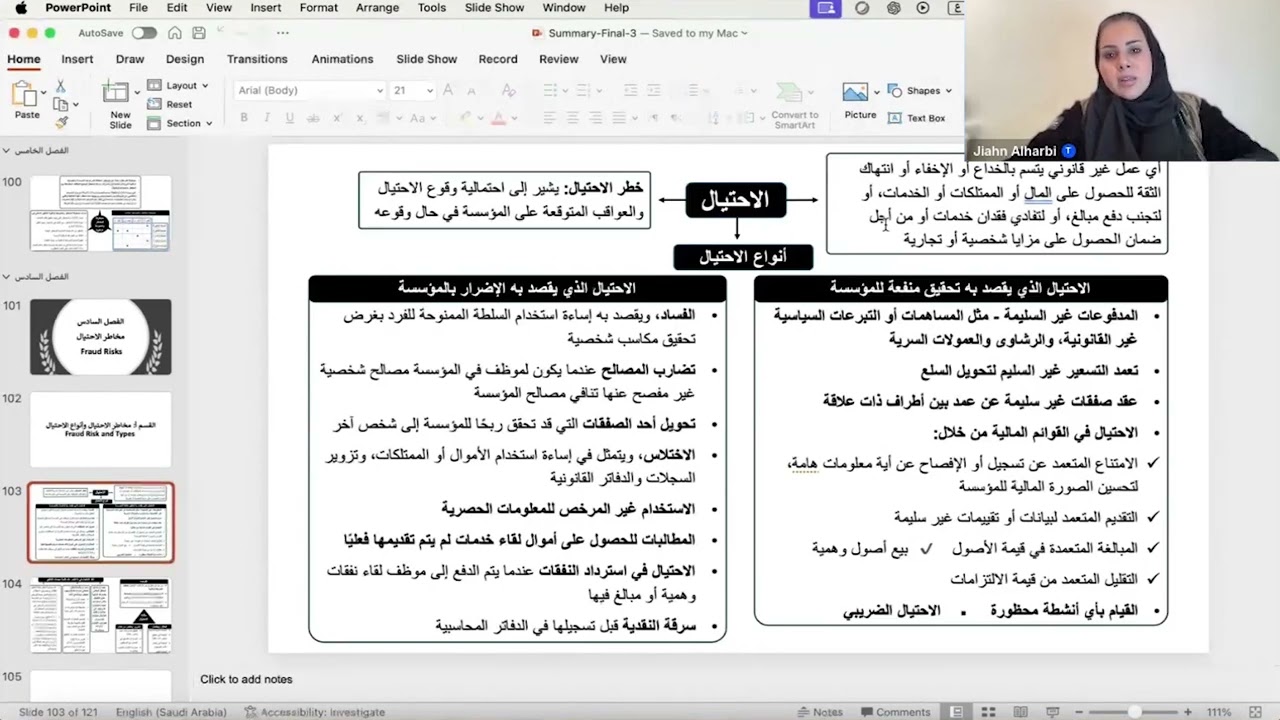Click the Format Painter brush icon
The image size is (1280, 720).
point(60,122)
